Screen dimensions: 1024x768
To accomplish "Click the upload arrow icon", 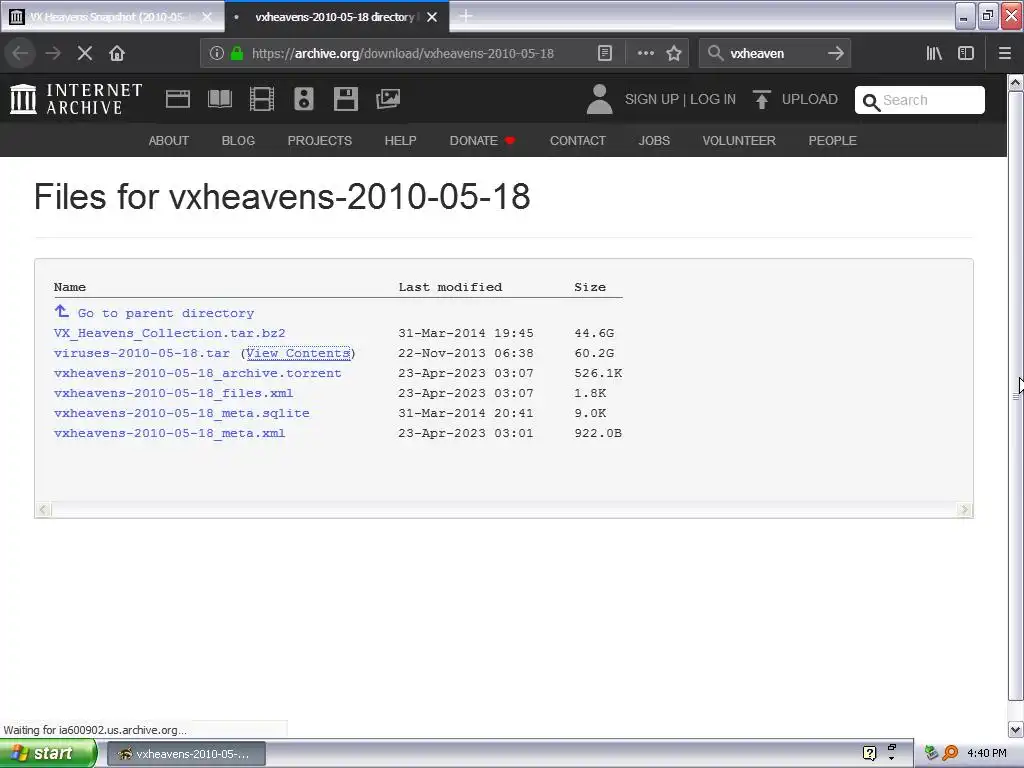I will [x=761, y=99].
